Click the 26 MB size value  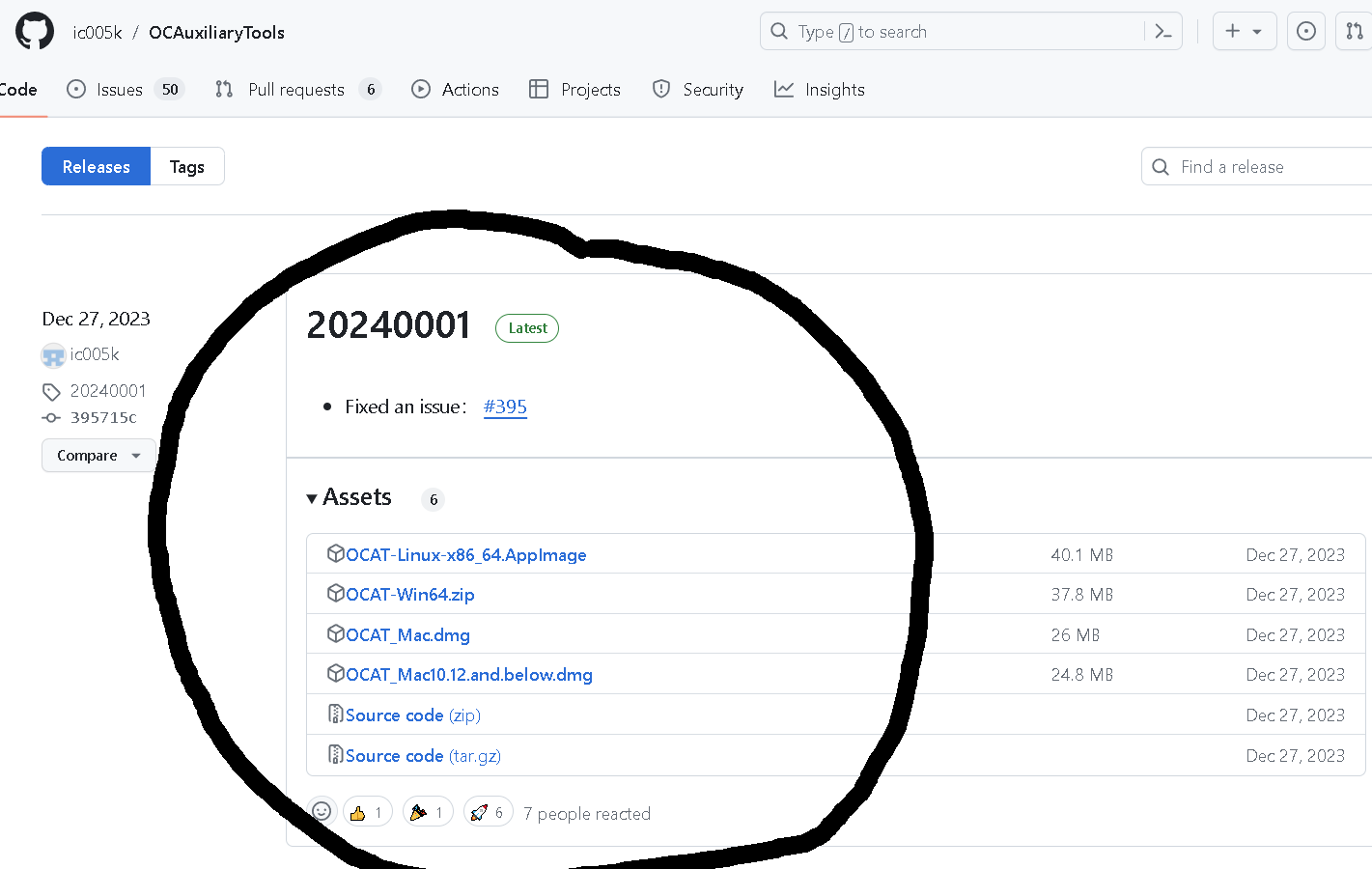click(1076, 635)
